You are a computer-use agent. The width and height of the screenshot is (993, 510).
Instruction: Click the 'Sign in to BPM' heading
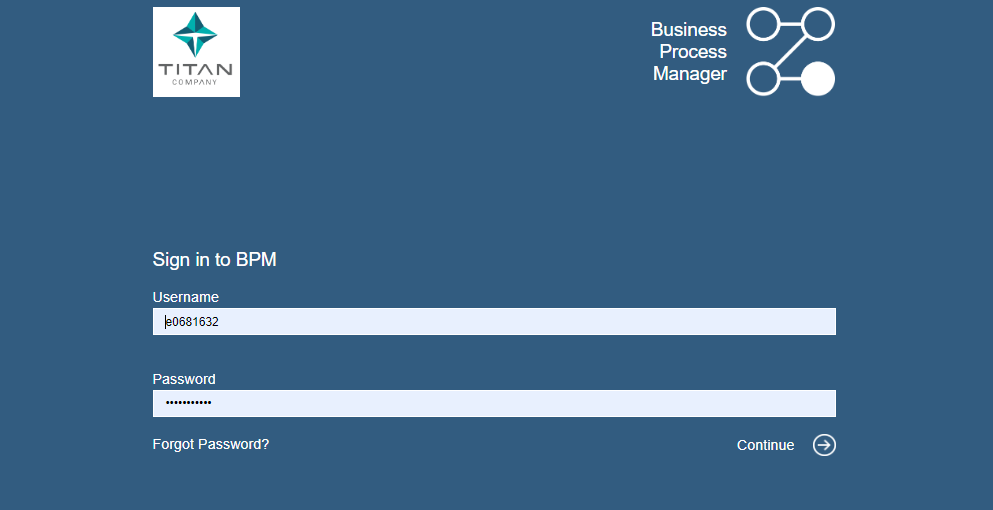point(214,260)
